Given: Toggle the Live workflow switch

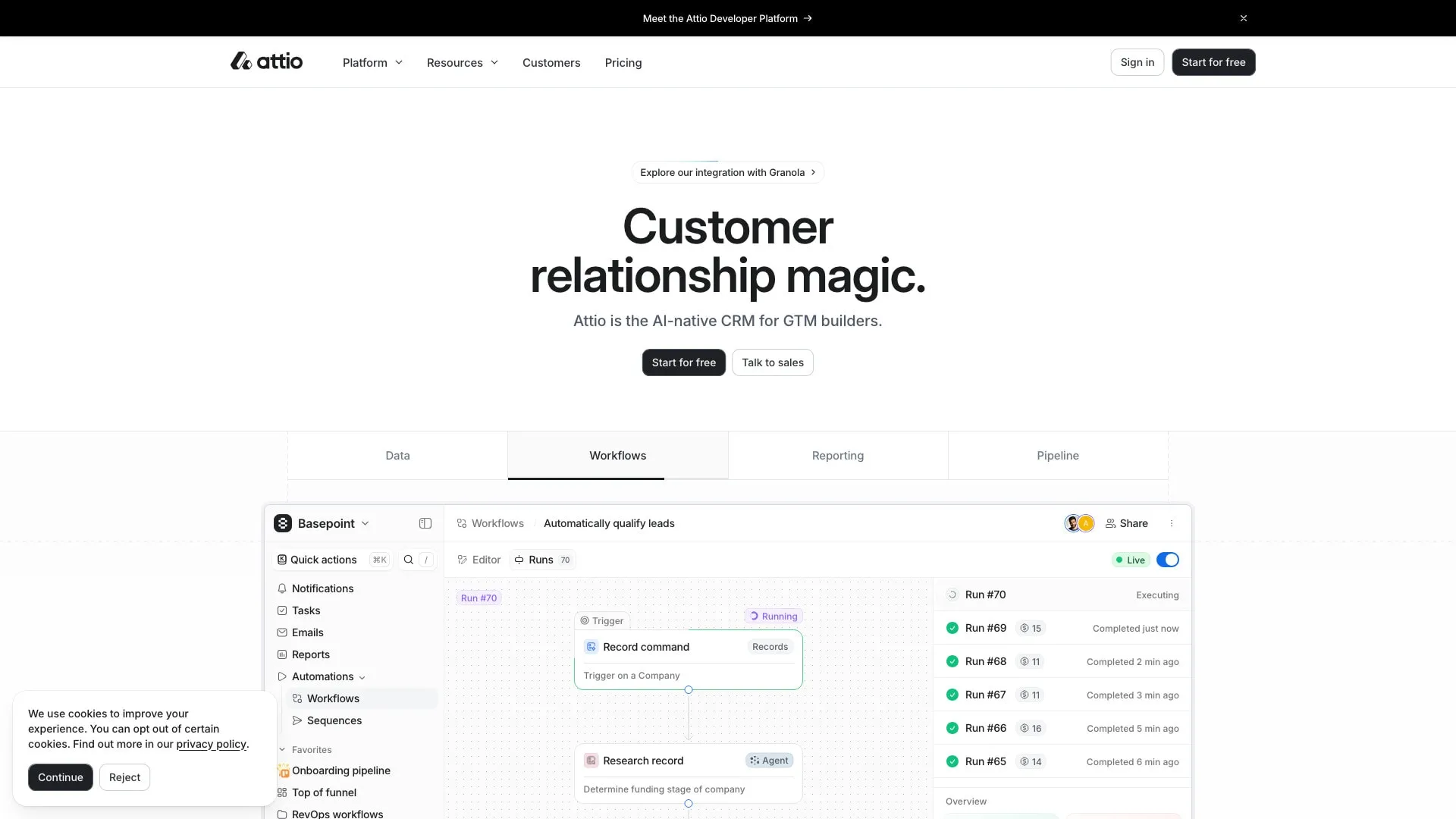Looking at the screenshot, I should point(1168,560).
